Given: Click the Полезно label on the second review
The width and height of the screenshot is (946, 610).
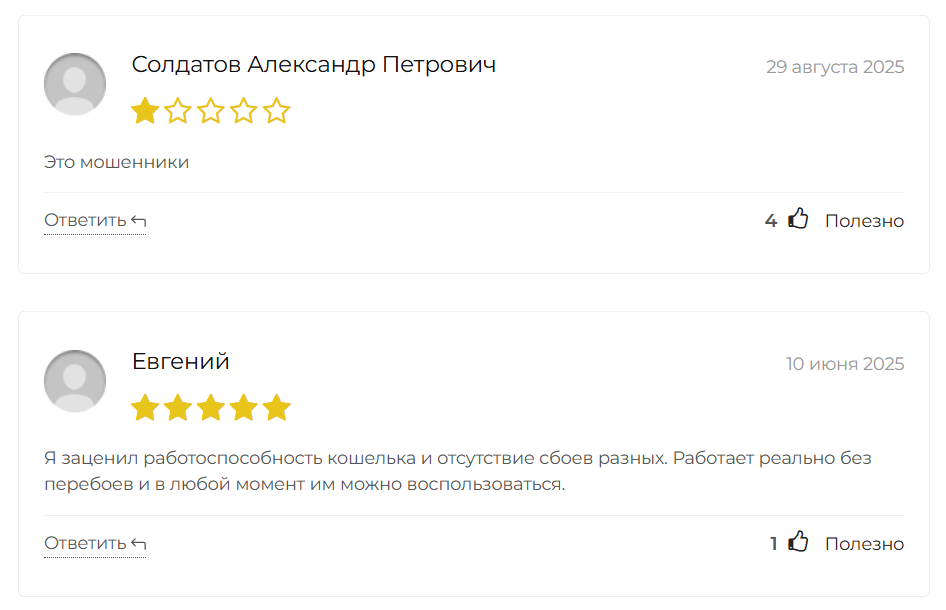Looking at the screenshot, I should click(x=863, y=543).
